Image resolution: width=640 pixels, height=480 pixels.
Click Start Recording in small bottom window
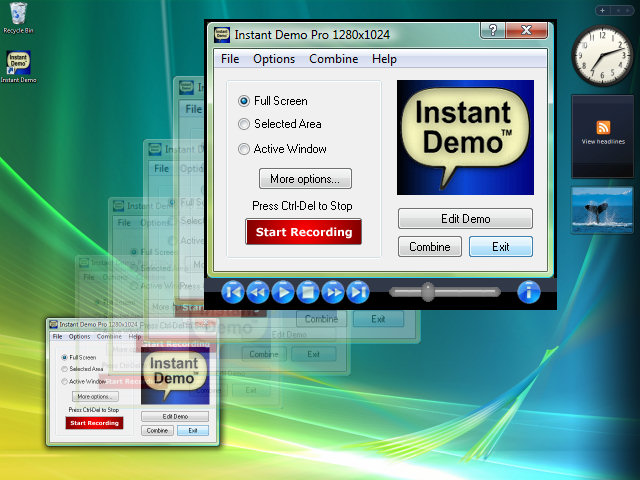point(94,423)
